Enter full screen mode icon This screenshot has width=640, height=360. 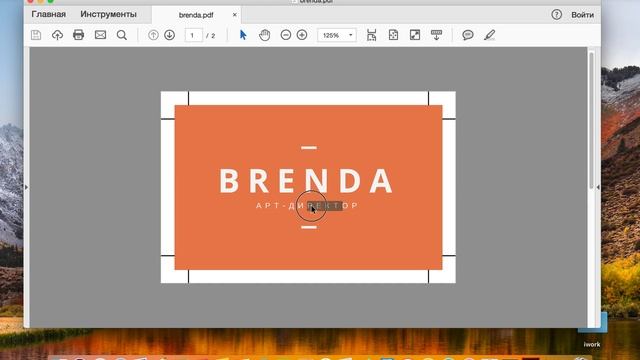click(415, 35)
